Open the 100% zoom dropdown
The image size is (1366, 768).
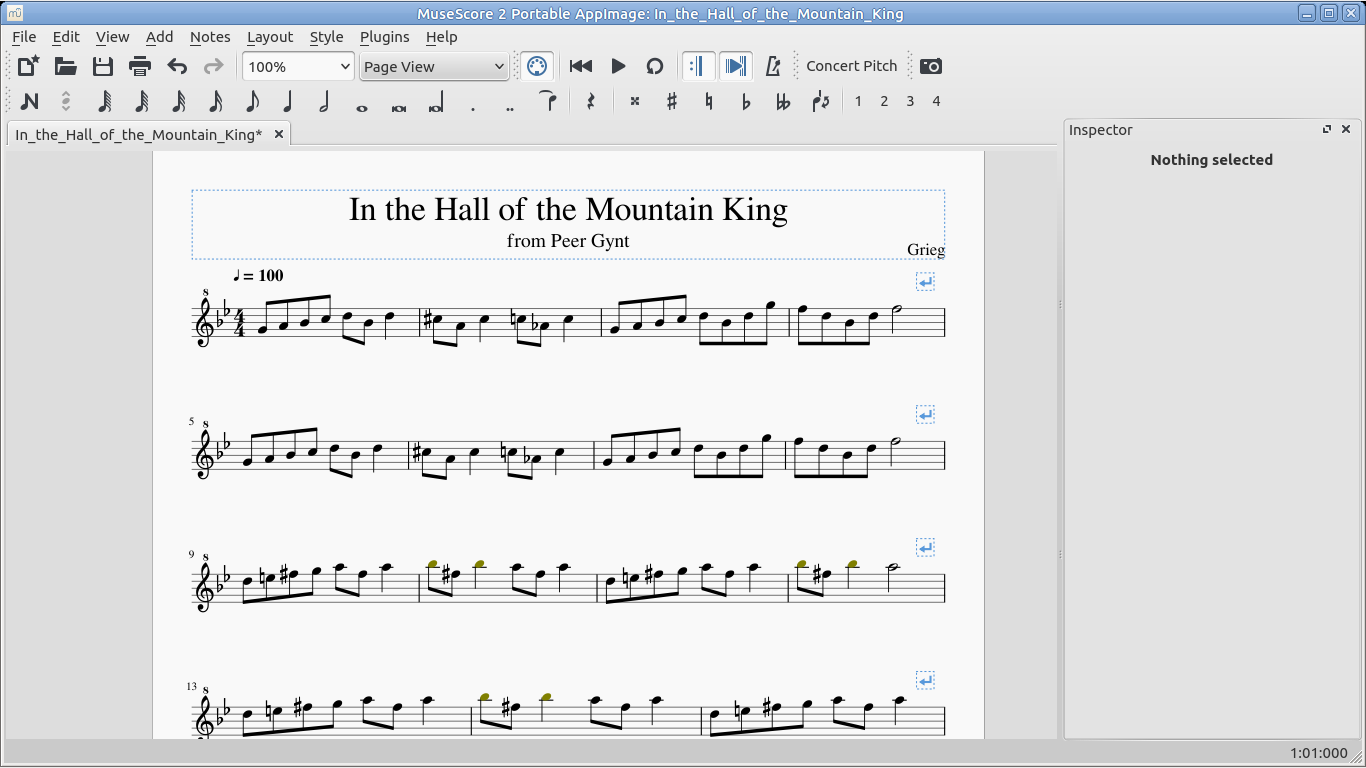(x=299, y=66)
